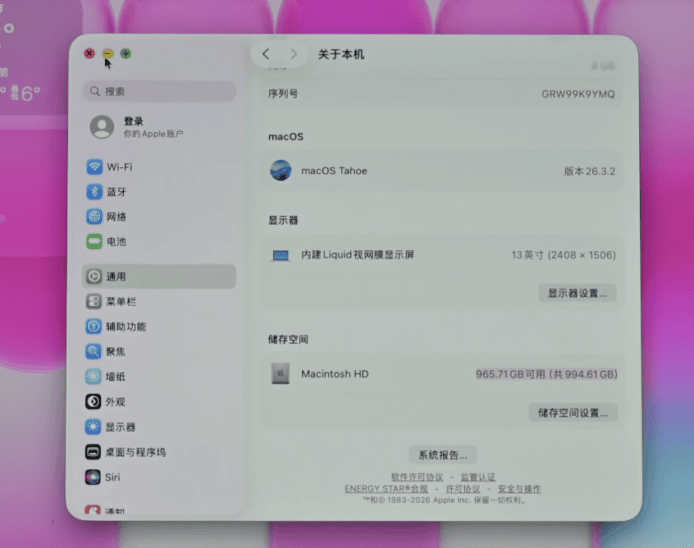Open the 软件许可协议 link
This screenshot has width=694, height=548.
(416, 477)
